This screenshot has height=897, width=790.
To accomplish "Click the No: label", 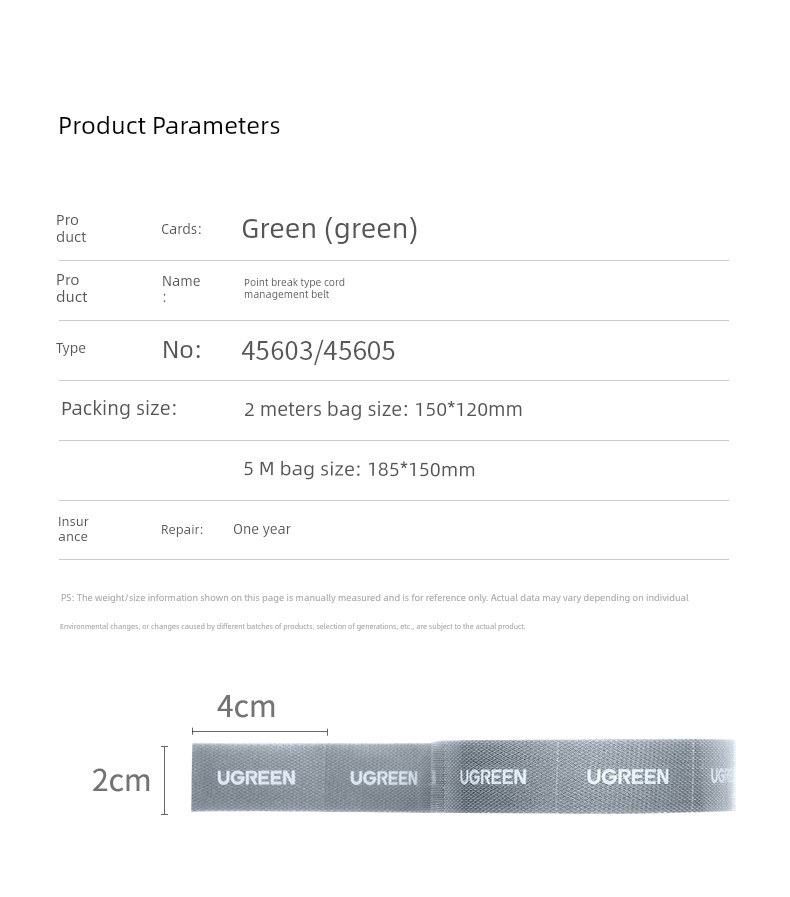I will point(182,350).
